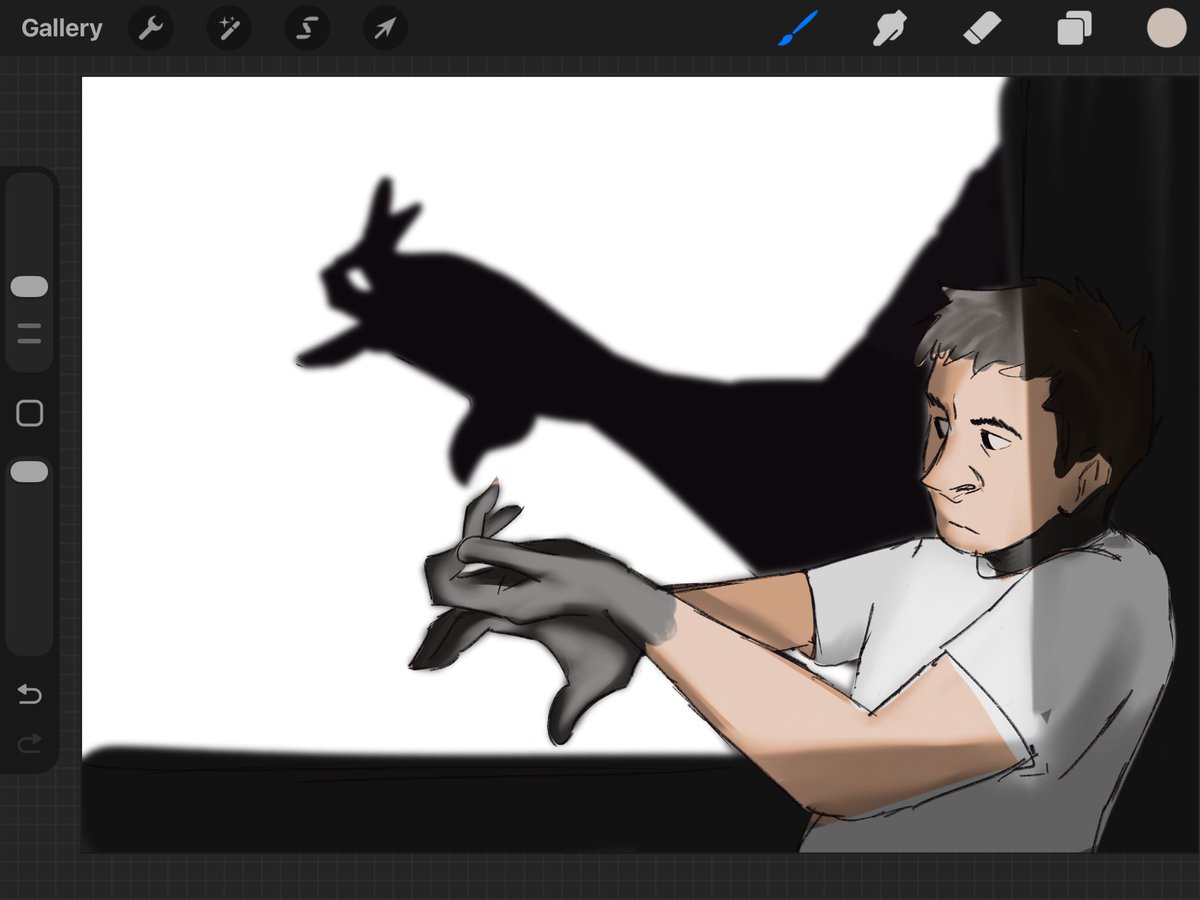1200x900 pixels.
Task: Activate the Selection tool
Action: point(307,29)
